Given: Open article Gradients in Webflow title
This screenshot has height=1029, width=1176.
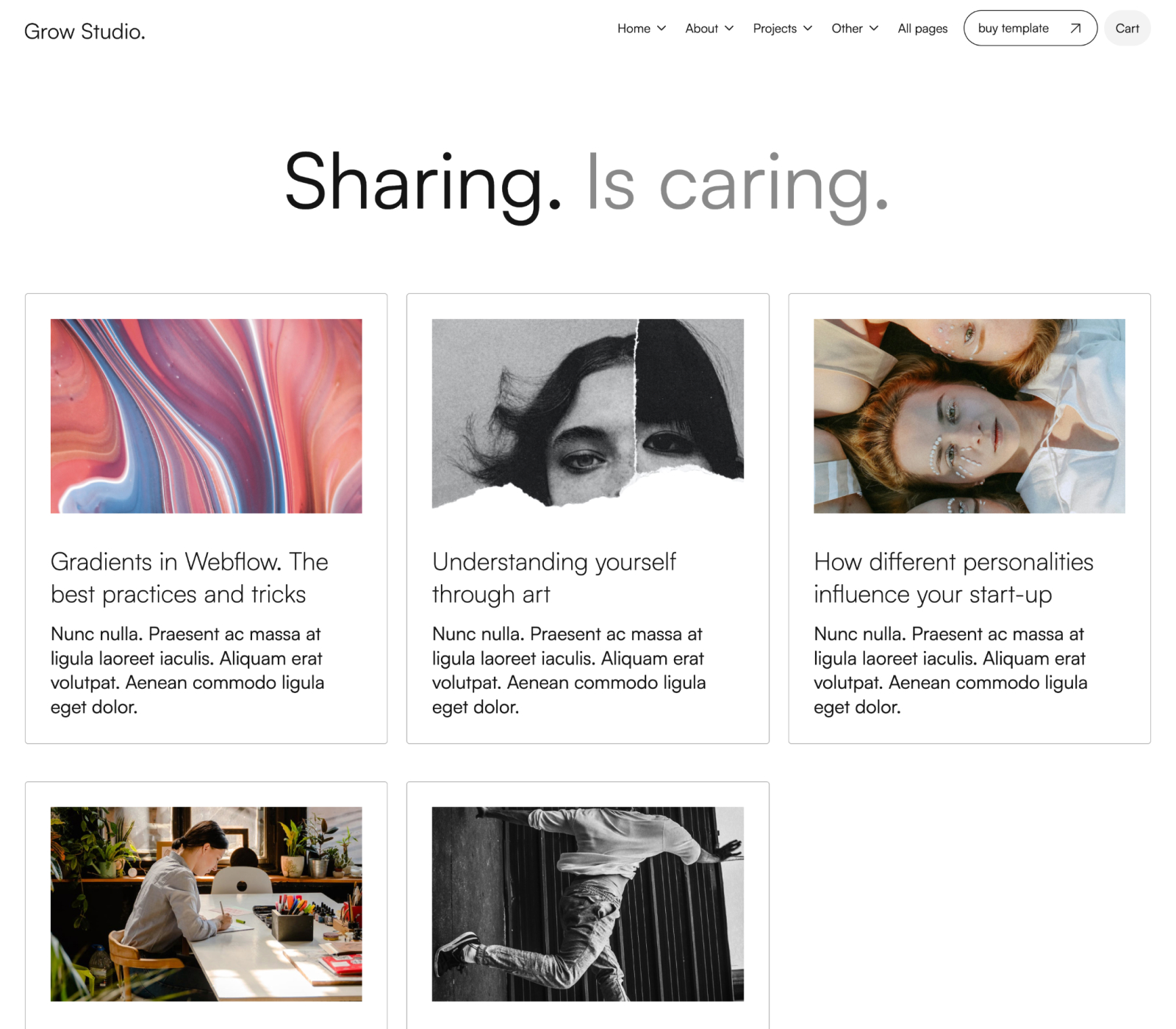Looking at the screenshot, I should 190,578.
